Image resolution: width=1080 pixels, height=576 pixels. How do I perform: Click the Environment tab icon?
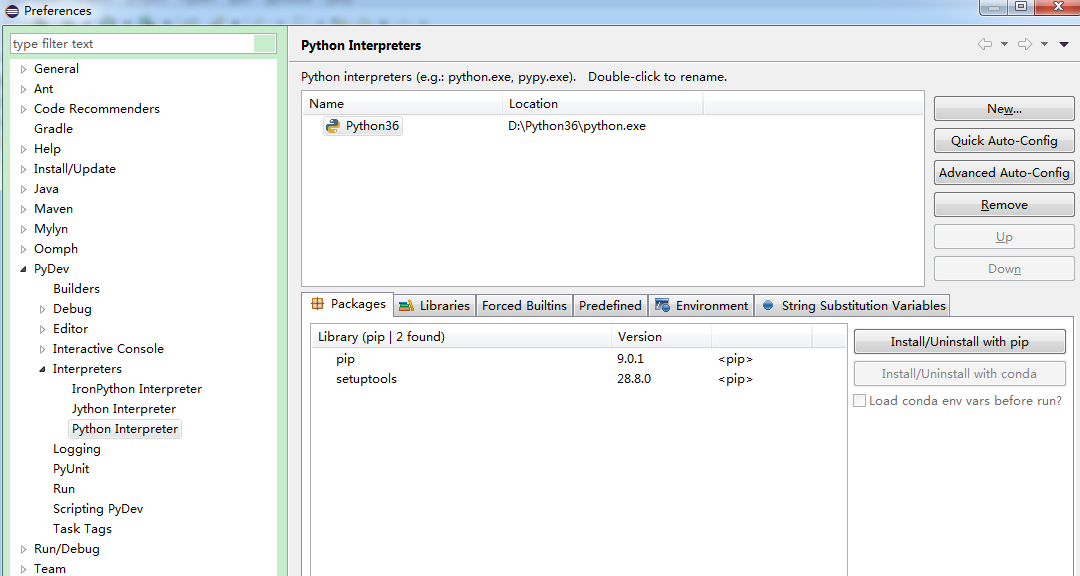point(662,306)
